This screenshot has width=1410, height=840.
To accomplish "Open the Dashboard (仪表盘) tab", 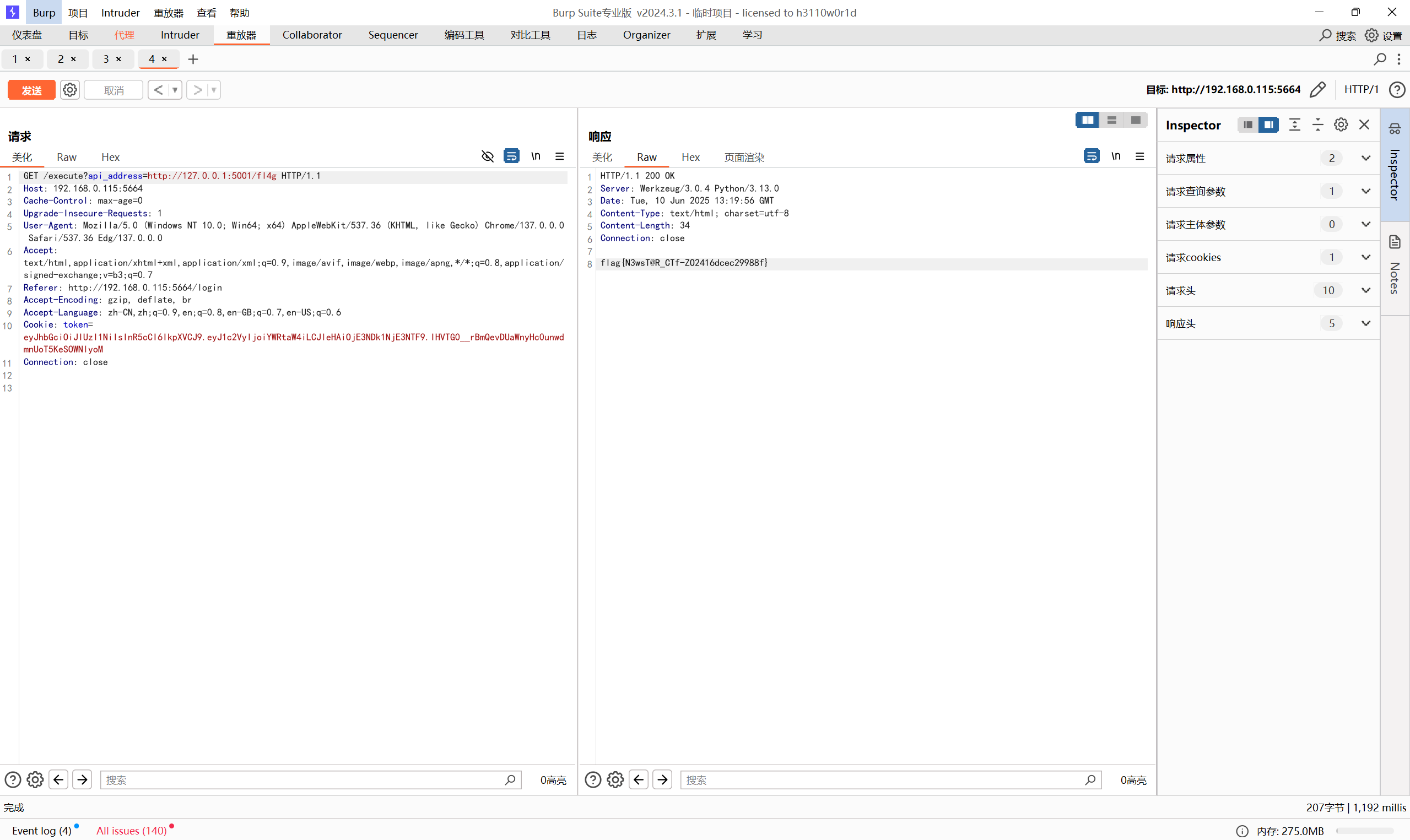I will 27,35.
